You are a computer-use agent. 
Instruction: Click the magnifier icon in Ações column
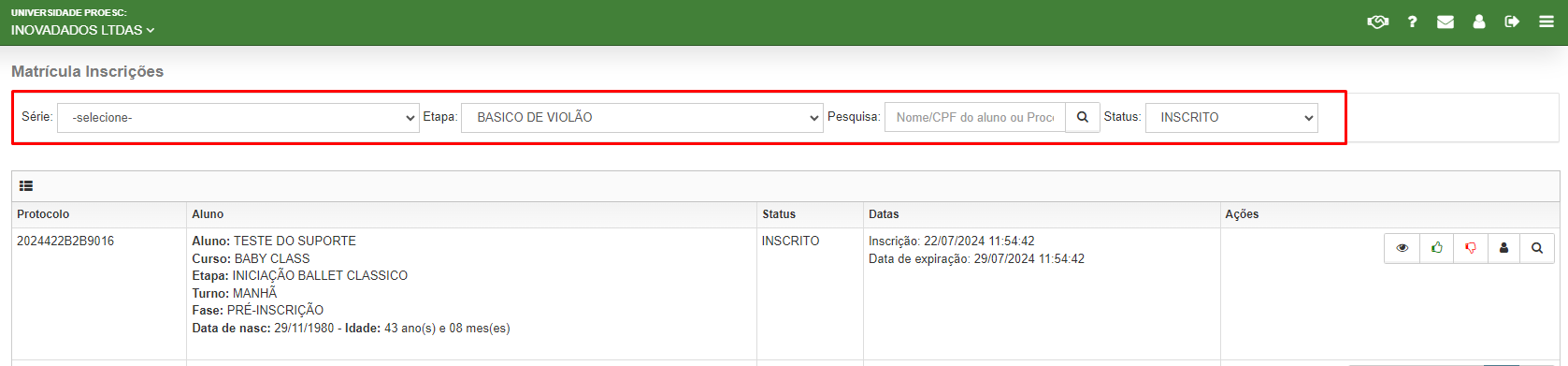point(1537,248)
